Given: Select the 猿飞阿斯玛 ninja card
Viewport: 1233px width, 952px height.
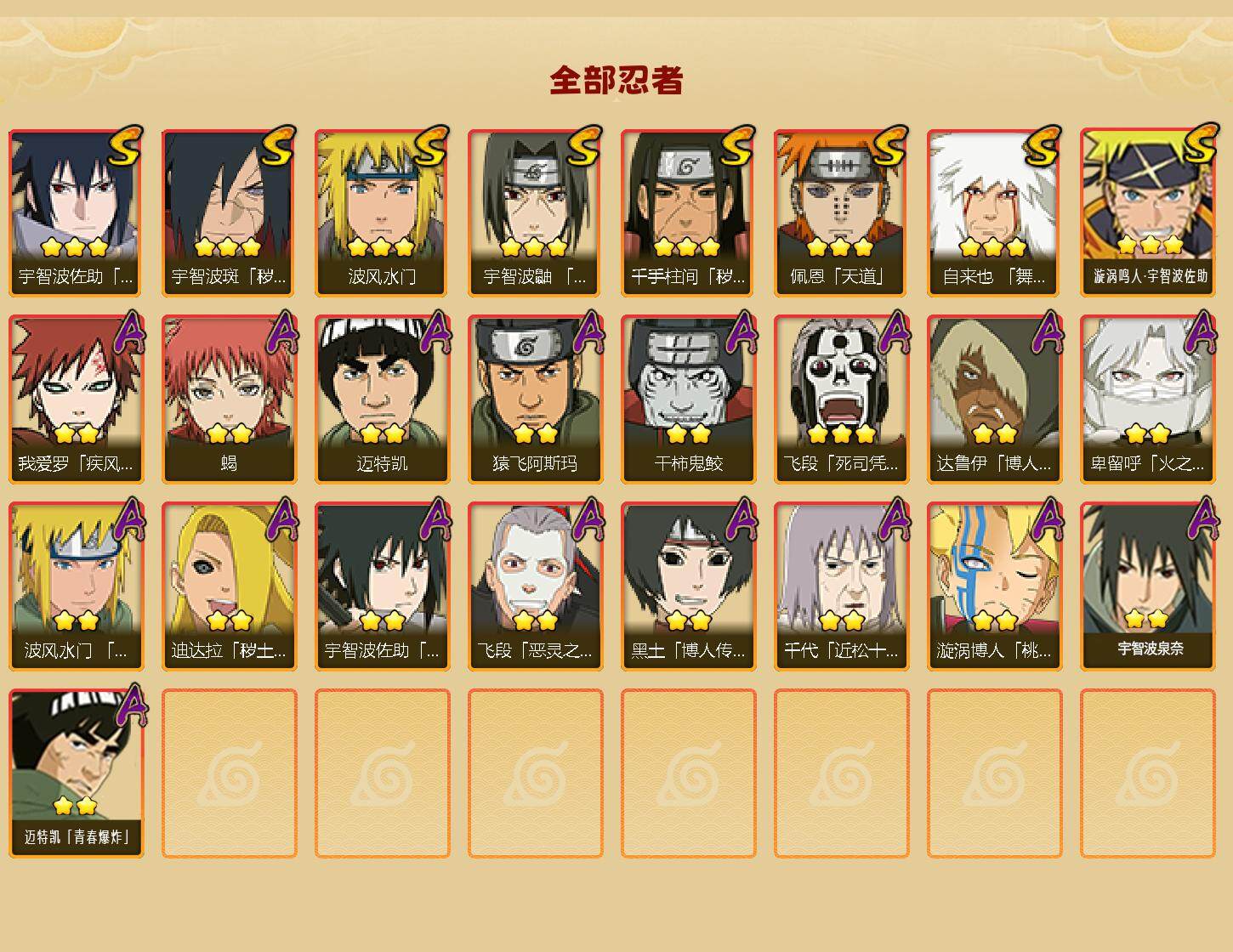Looking at the screenshot, I should click(535, 399).
